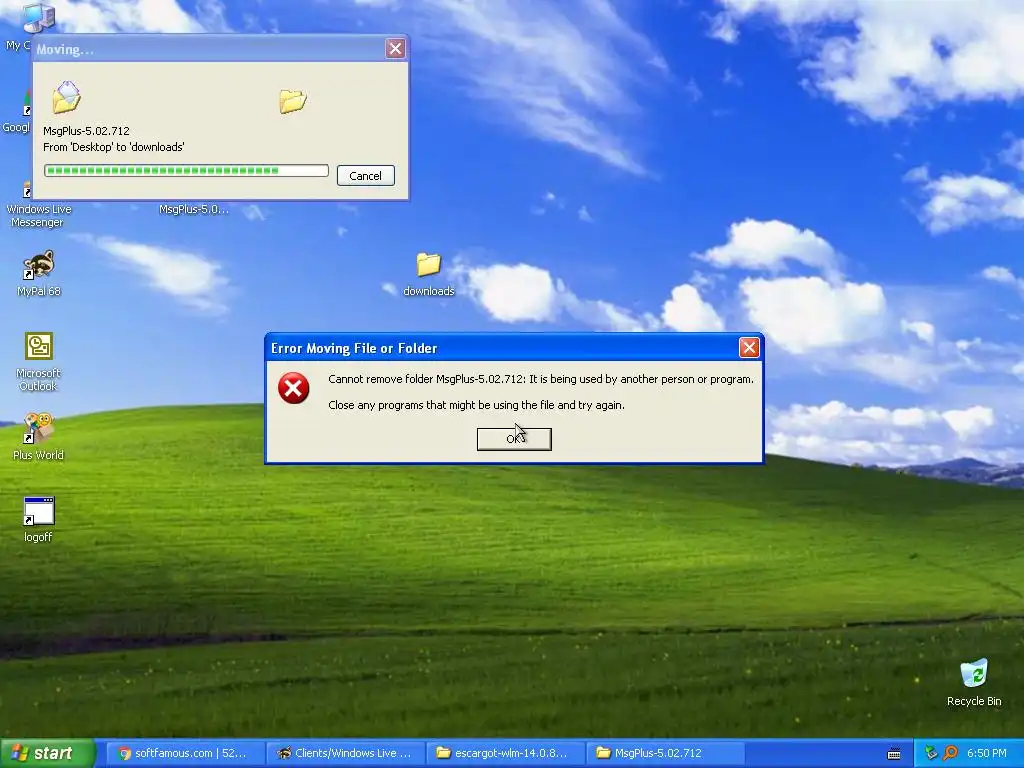Close the Error Moving File dialog
The width and height of the screenshot is (1024, 768).
pos(749,347)
